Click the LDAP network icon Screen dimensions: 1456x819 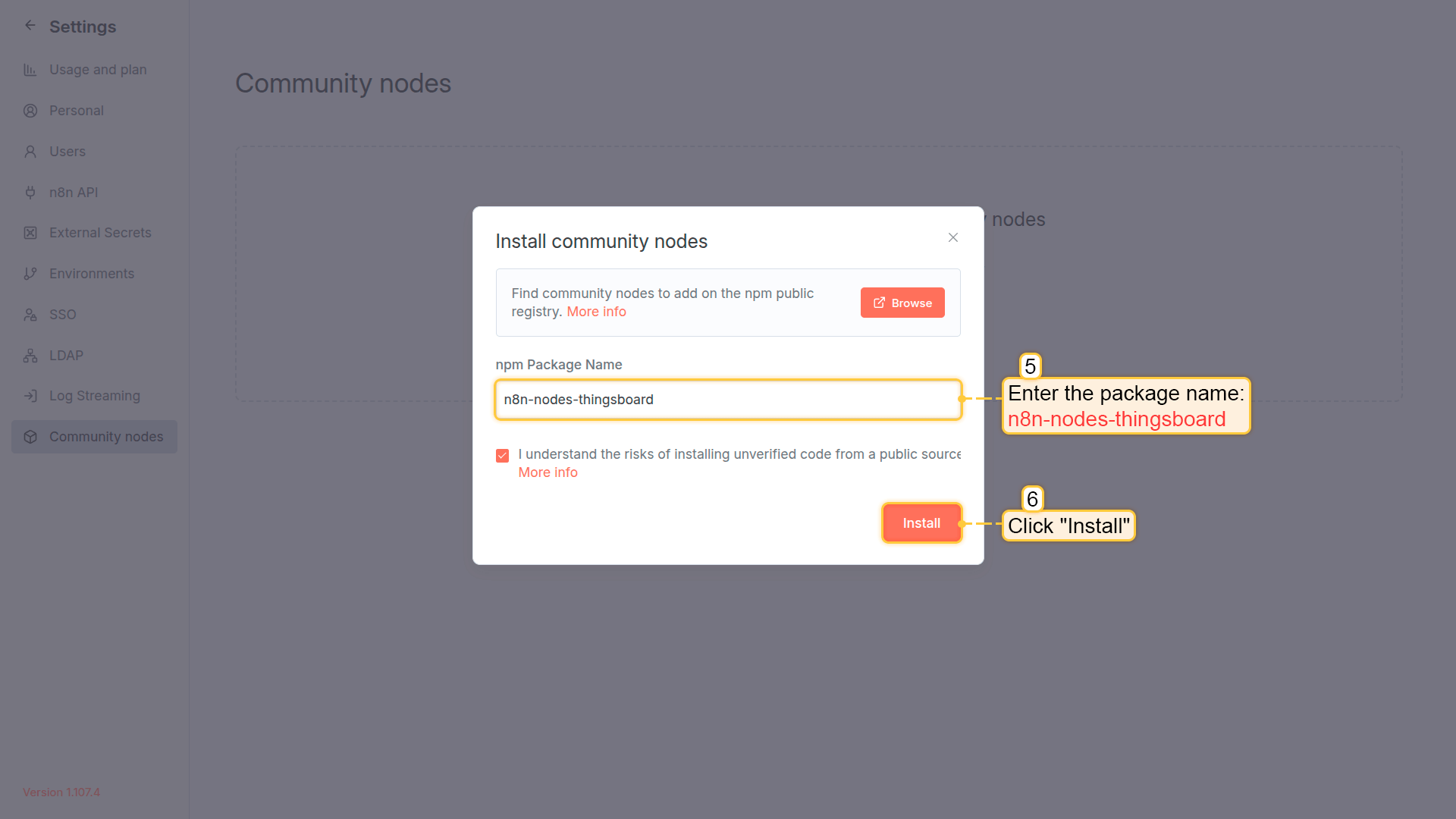30,356
